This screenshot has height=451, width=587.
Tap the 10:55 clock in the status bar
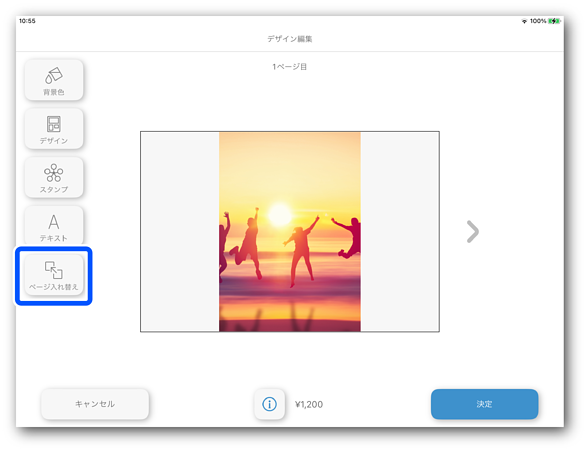tap(27, 21)
